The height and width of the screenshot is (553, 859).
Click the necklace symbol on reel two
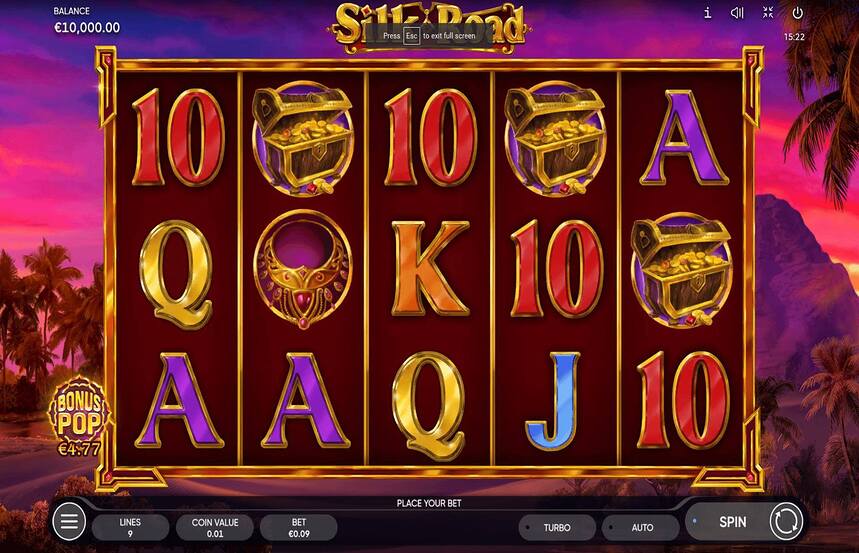pyautogui.click(x=303, y=270)
